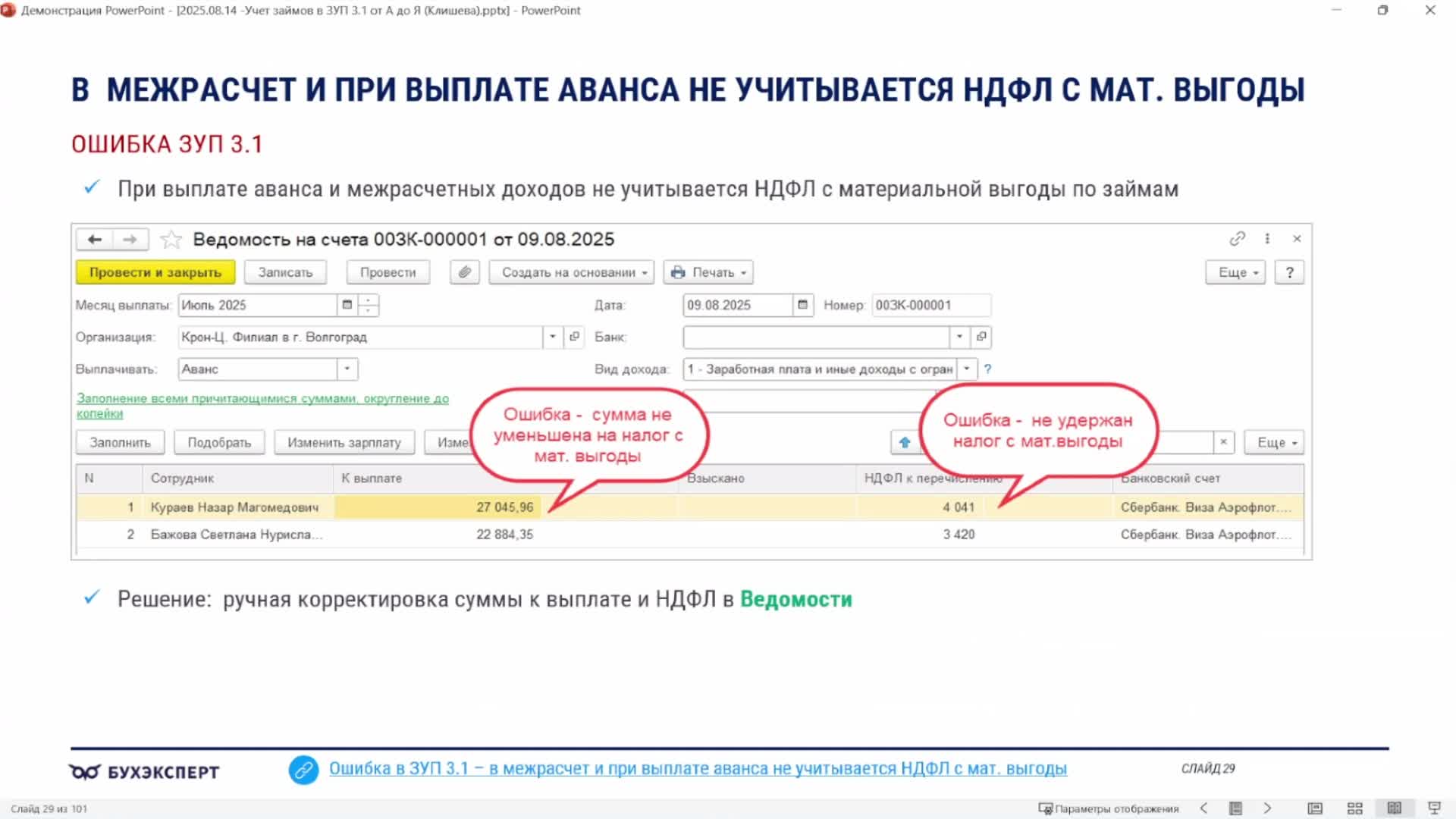The width and height of the screenshot is (1456, 819).
Task: Select the Кураев Назар Магомедович row
Action: pyautogui.click(x=235, y=507)
